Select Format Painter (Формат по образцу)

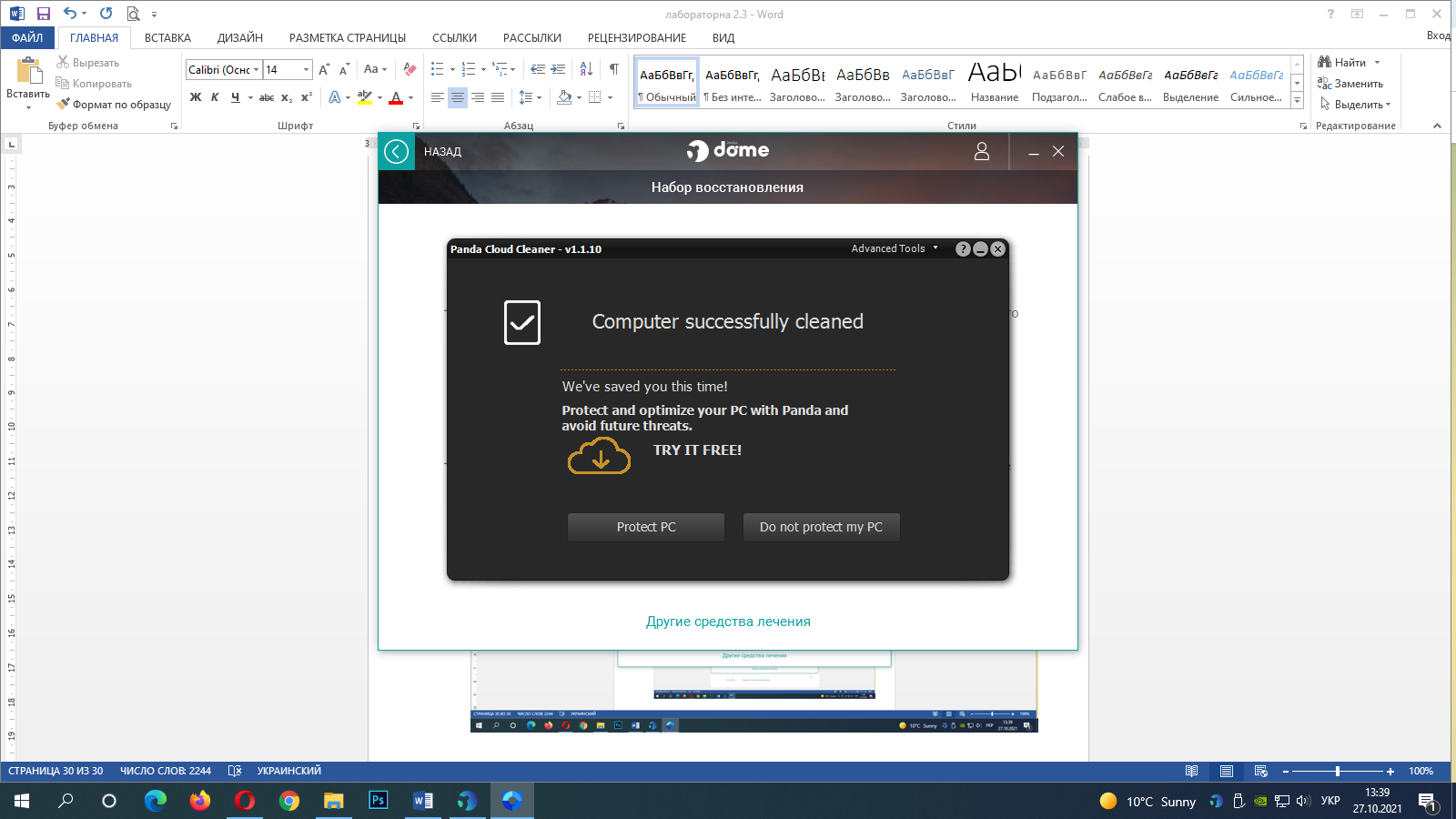click(x=114, y=105)
